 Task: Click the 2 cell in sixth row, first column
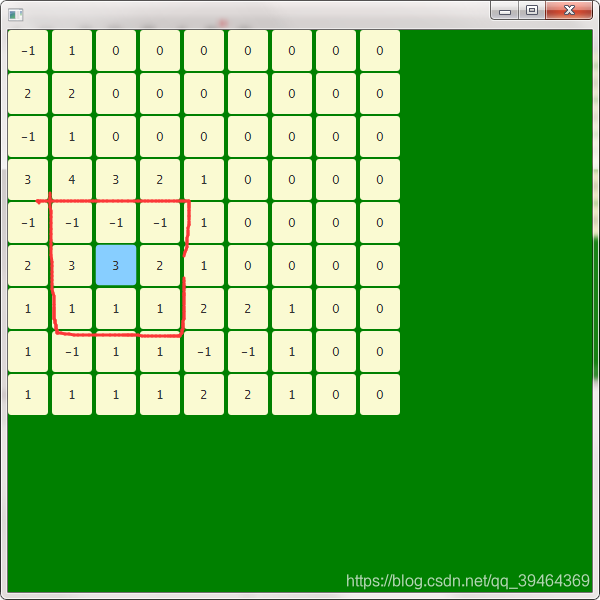click(x=28, y=265)
